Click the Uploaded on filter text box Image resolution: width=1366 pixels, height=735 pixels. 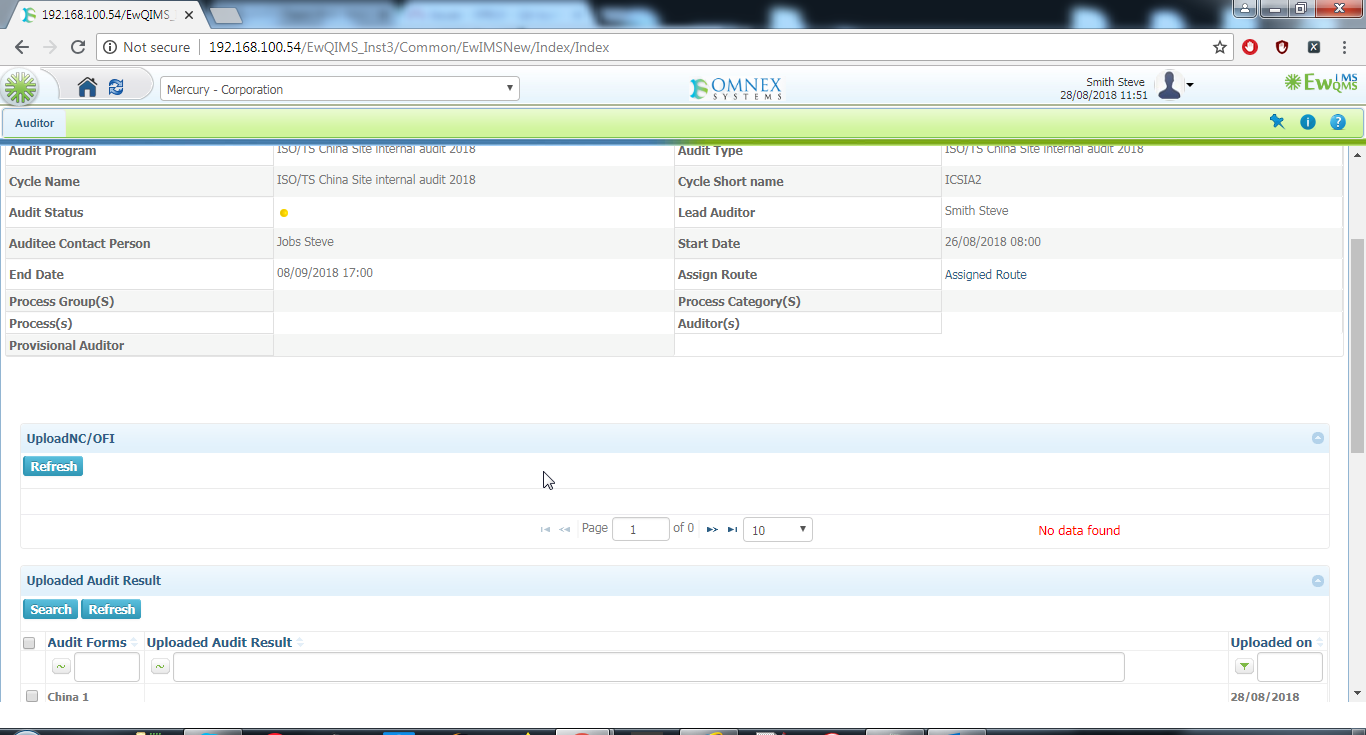point(1290,667)
